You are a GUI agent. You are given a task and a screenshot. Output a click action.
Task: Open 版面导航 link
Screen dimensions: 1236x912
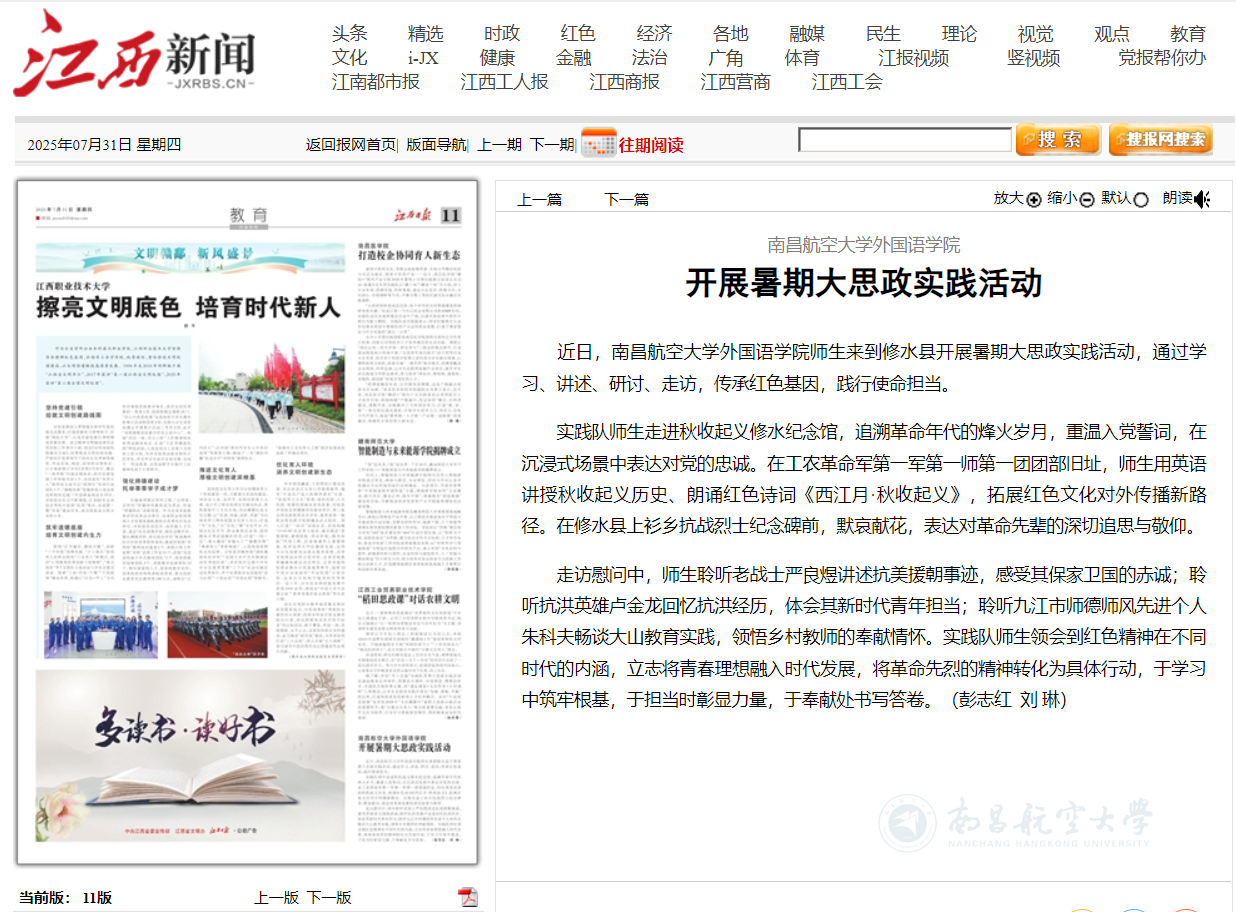tap(436, 144)
